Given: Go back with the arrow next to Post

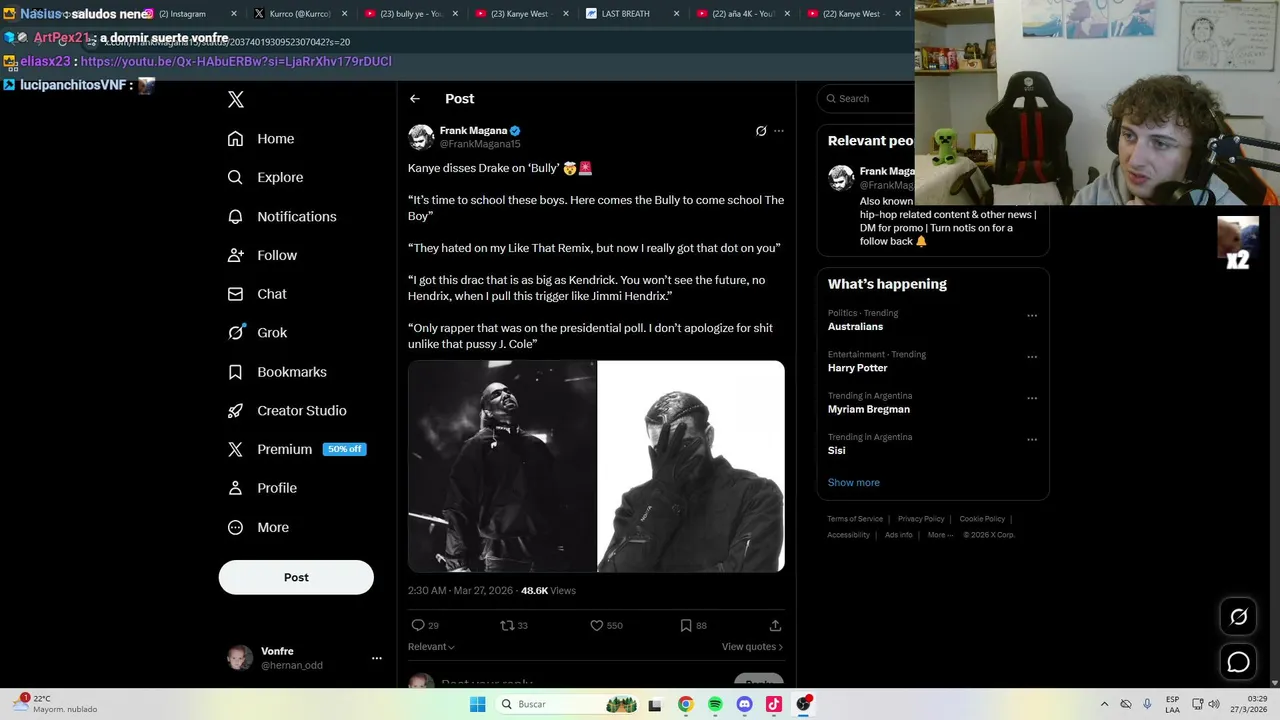Looking at the screenshot, I should [415, 99].
